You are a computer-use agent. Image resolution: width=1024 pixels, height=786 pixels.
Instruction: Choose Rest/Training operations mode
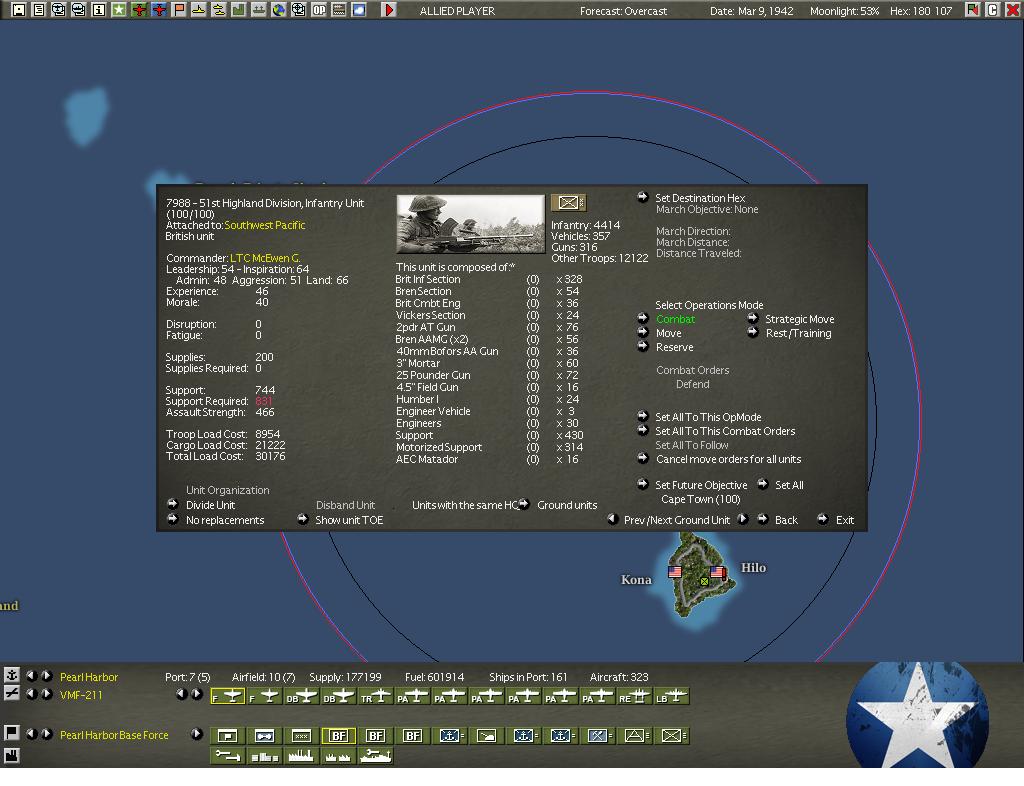point(797,334)
